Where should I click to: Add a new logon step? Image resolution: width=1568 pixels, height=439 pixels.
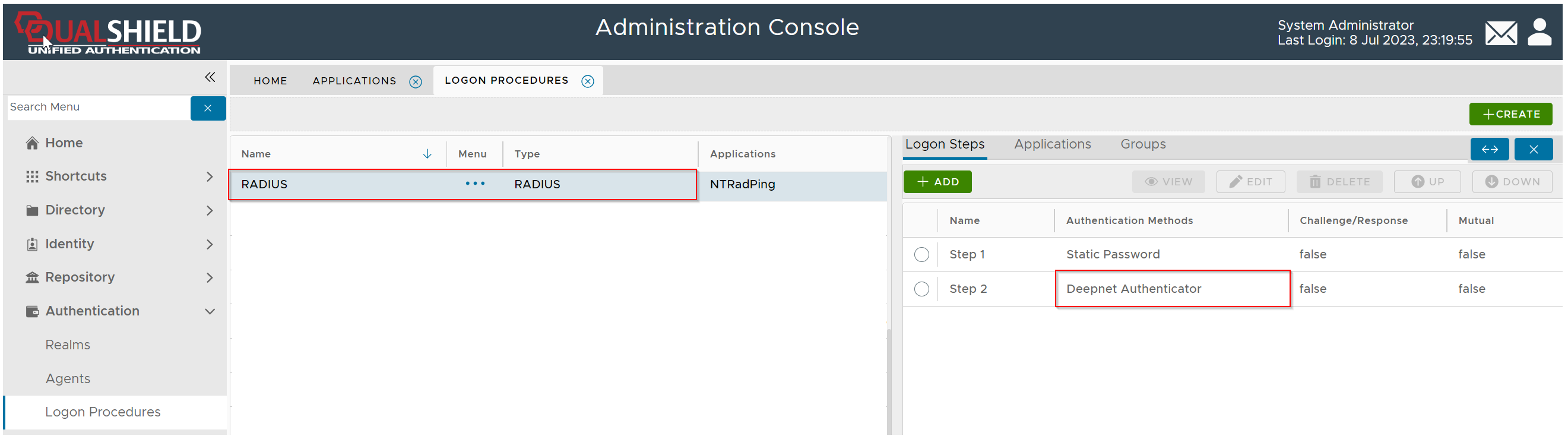pos(937,182)
